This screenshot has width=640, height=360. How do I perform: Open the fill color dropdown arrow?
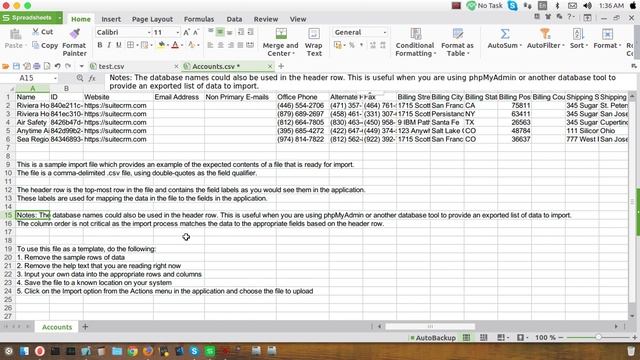[168, 45]
